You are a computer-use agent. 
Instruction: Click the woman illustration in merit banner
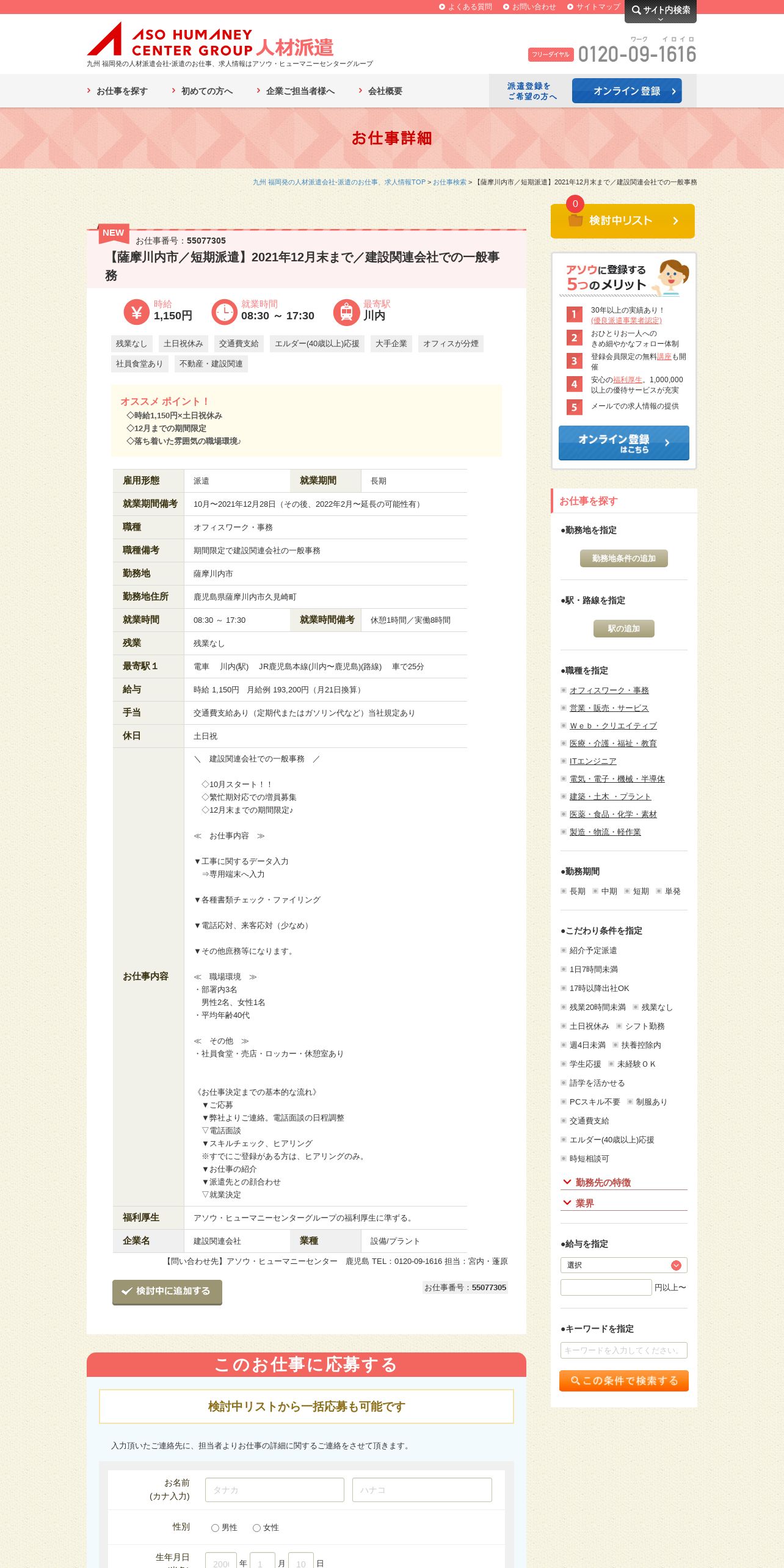tap(671, 277)
